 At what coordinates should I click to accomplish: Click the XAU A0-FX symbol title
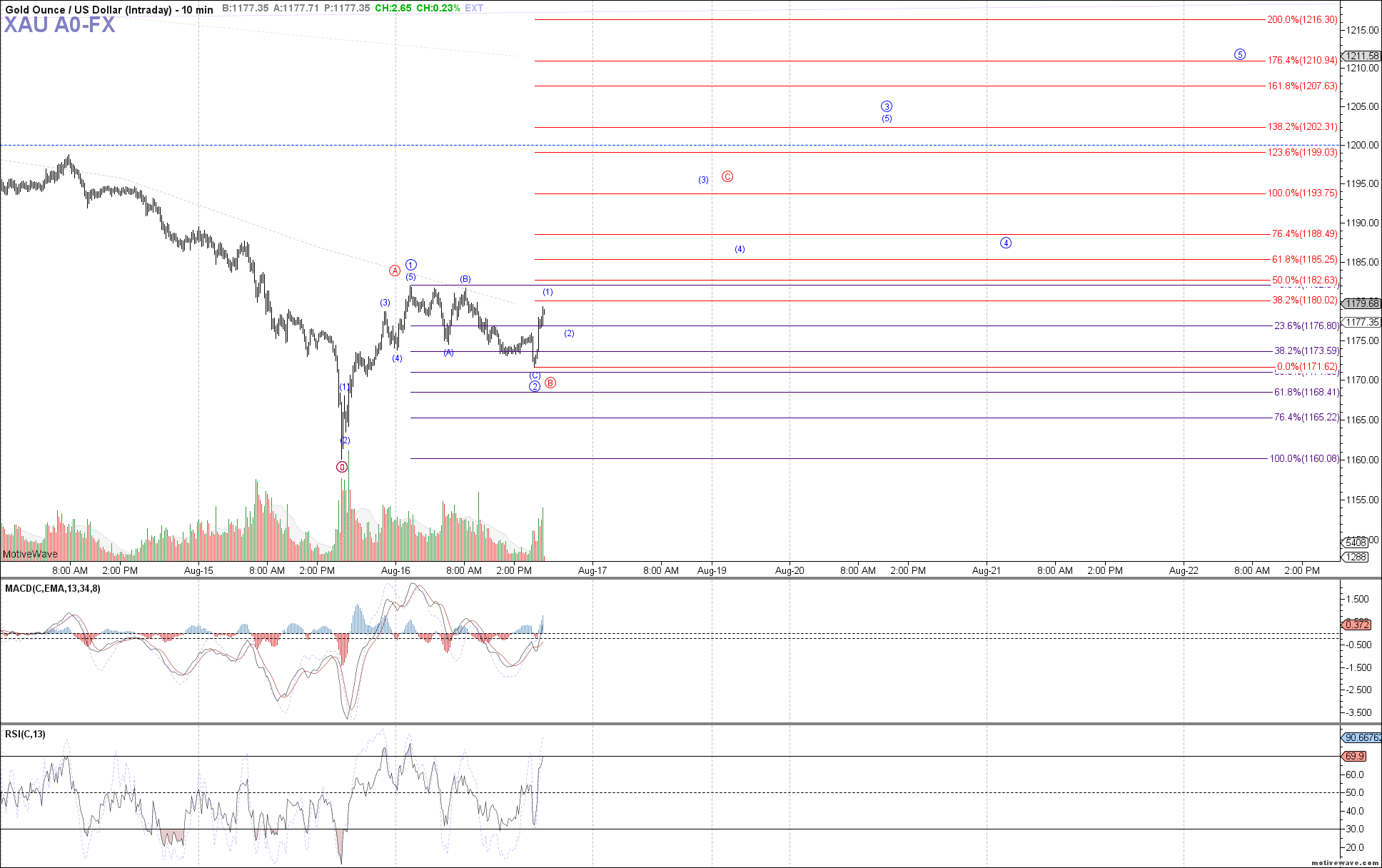tap(60, 25)
